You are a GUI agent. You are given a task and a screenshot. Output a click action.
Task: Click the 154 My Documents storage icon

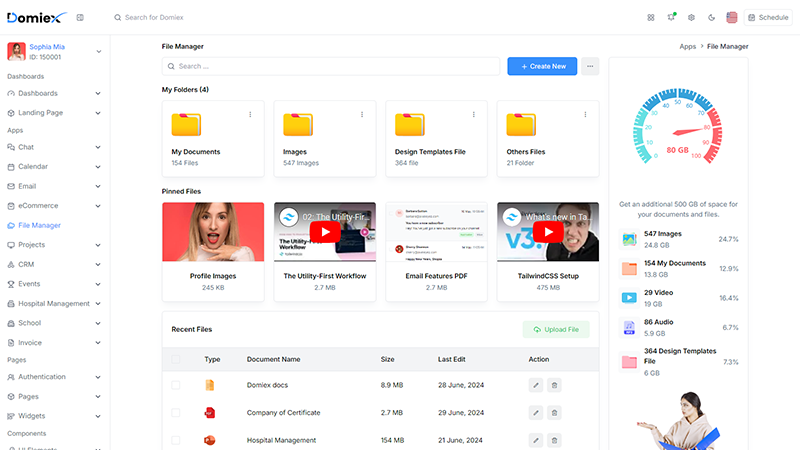pos(629,269)
